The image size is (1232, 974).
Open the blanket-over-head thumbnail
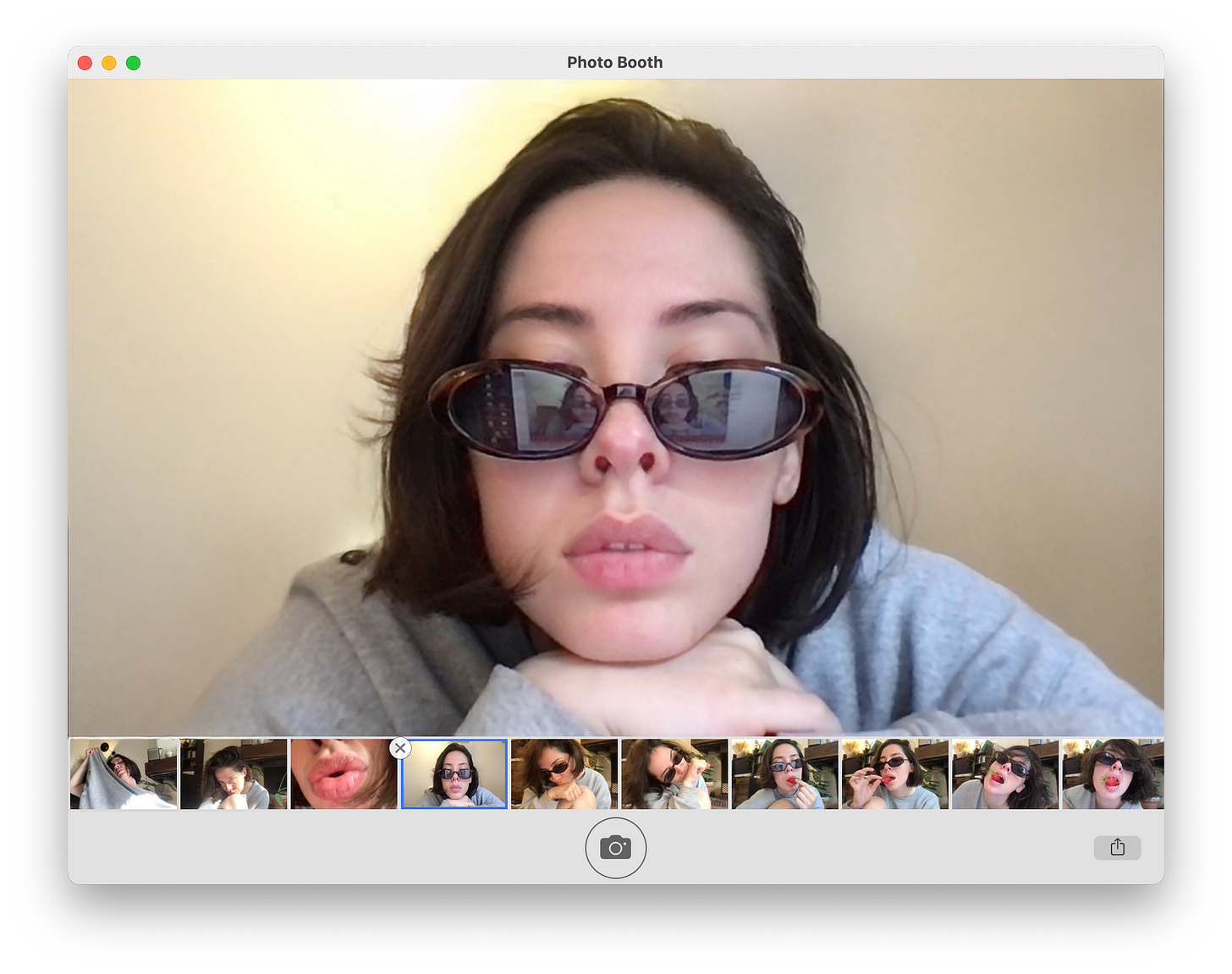(124, 773)
